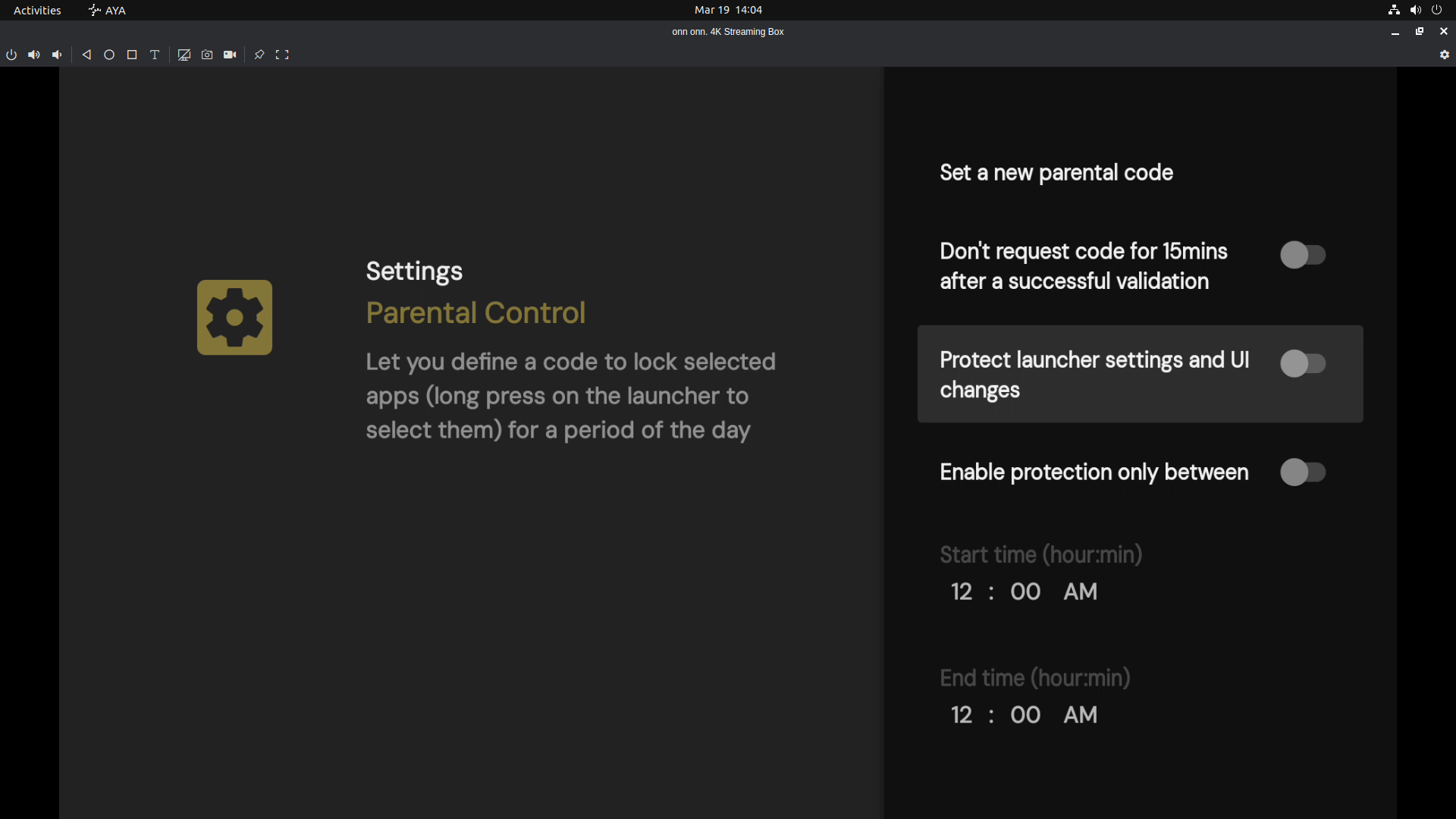Tap the recent apps square icon
The image size is (1456, 819).
(x=132, y=55)
